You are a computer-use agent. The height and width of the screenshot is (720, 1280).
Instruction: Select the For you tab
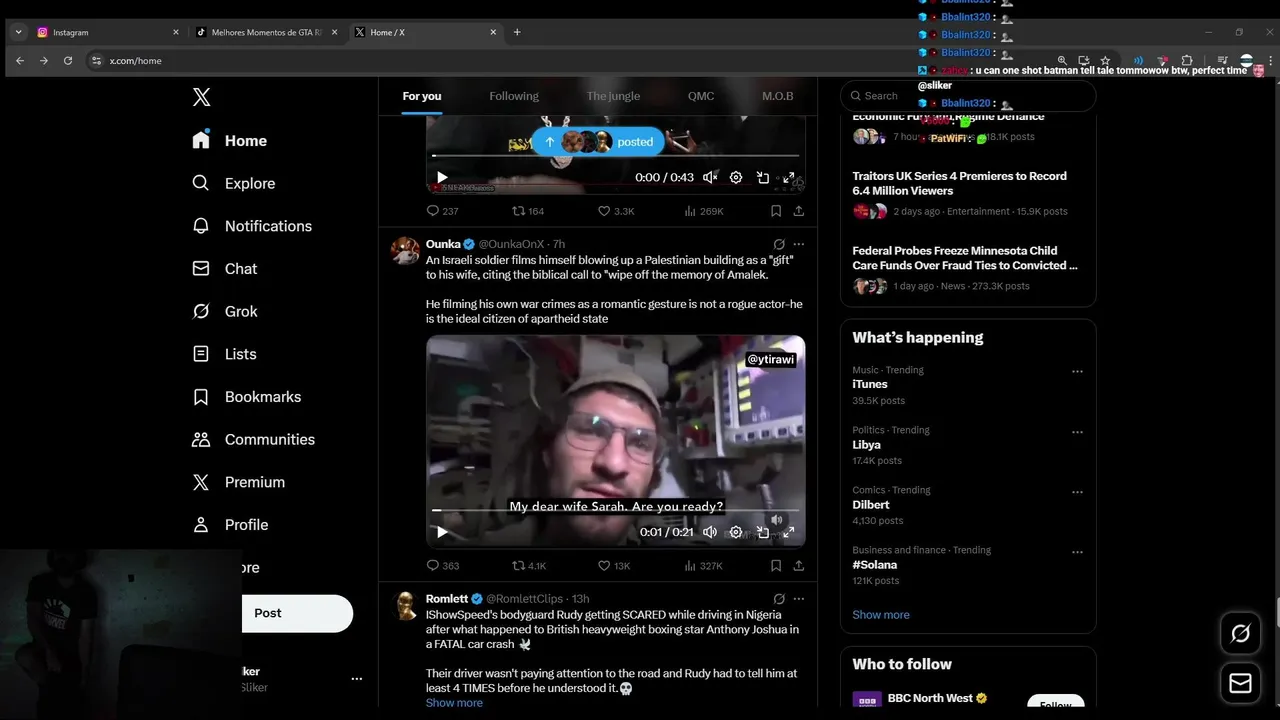(x=422, y=96)
